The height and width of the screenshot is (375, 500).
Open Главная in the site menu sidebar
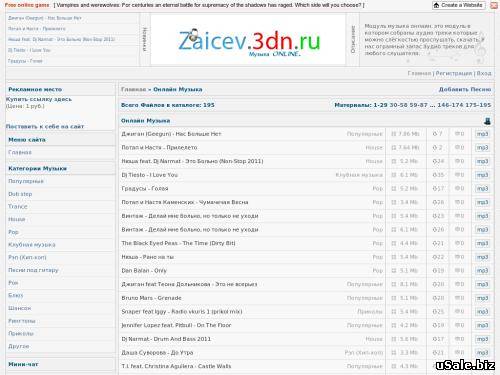point(20,152)
